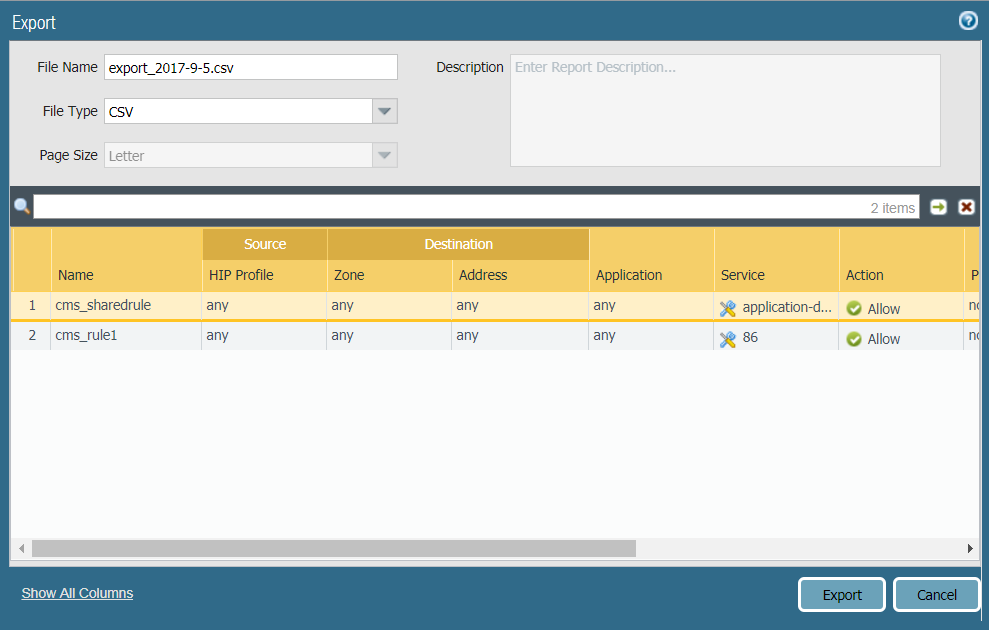This screenshot has height=630, width=989.
Task: Click Allow text in cms_sharedrule row
Action: [884, 309]
